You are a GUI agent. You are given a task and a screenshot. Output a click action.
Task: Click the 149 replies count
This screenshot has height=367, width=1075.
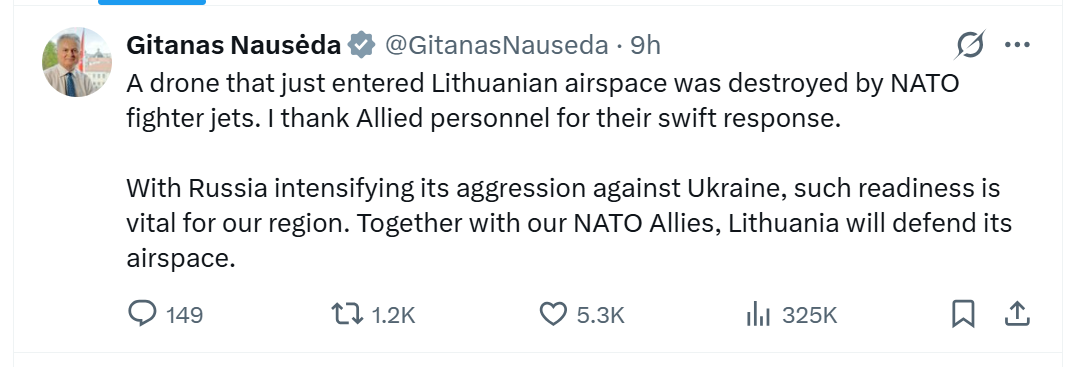184,316
